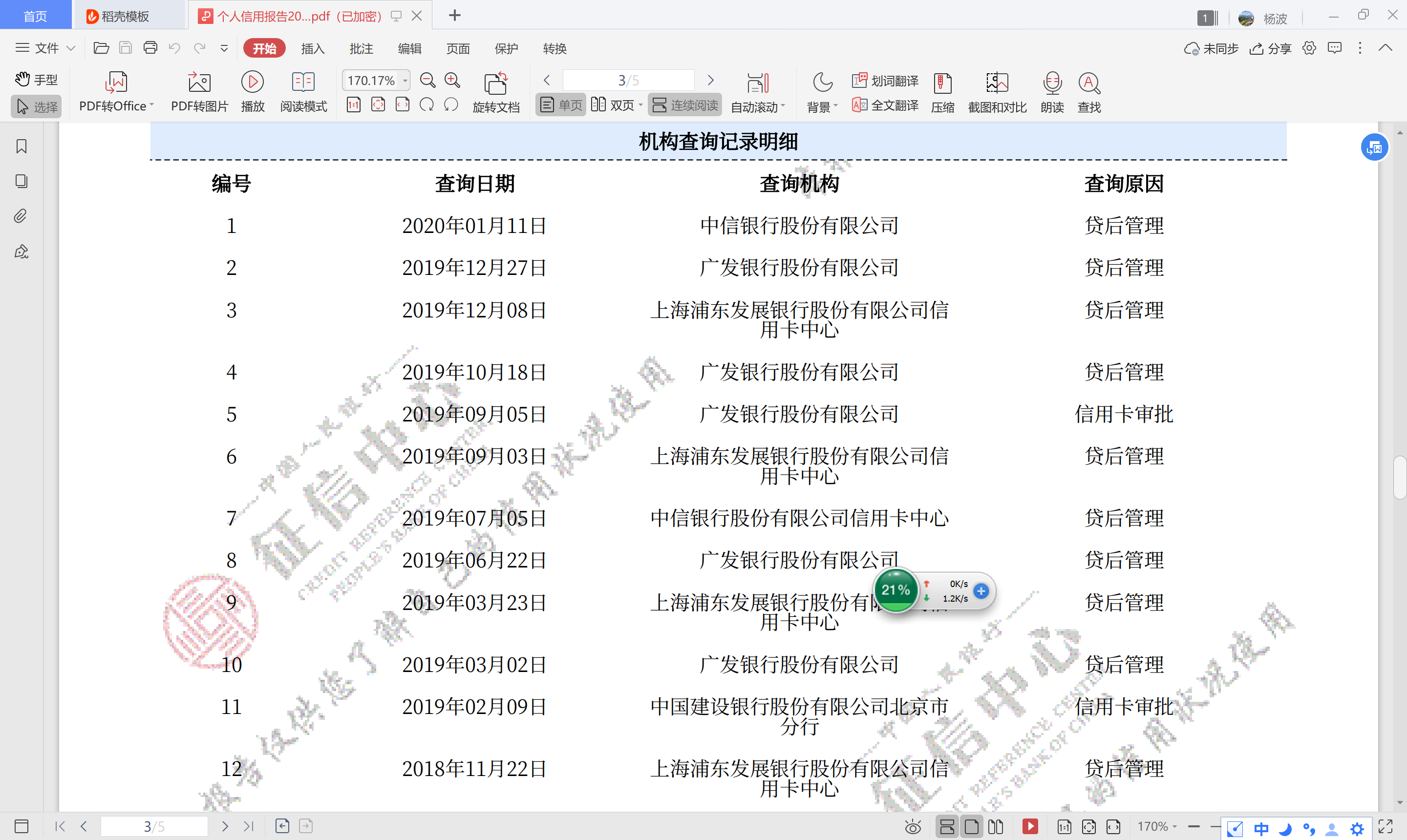Open the 文件 menu
Viewport: 1407px width, 840px height.
coord(45,48)
